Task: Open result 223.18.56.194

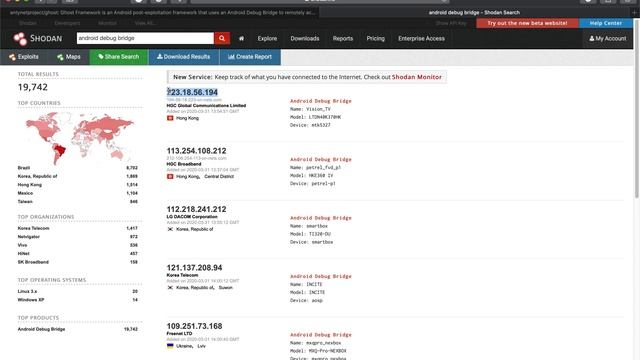Action: click(192, 92)
